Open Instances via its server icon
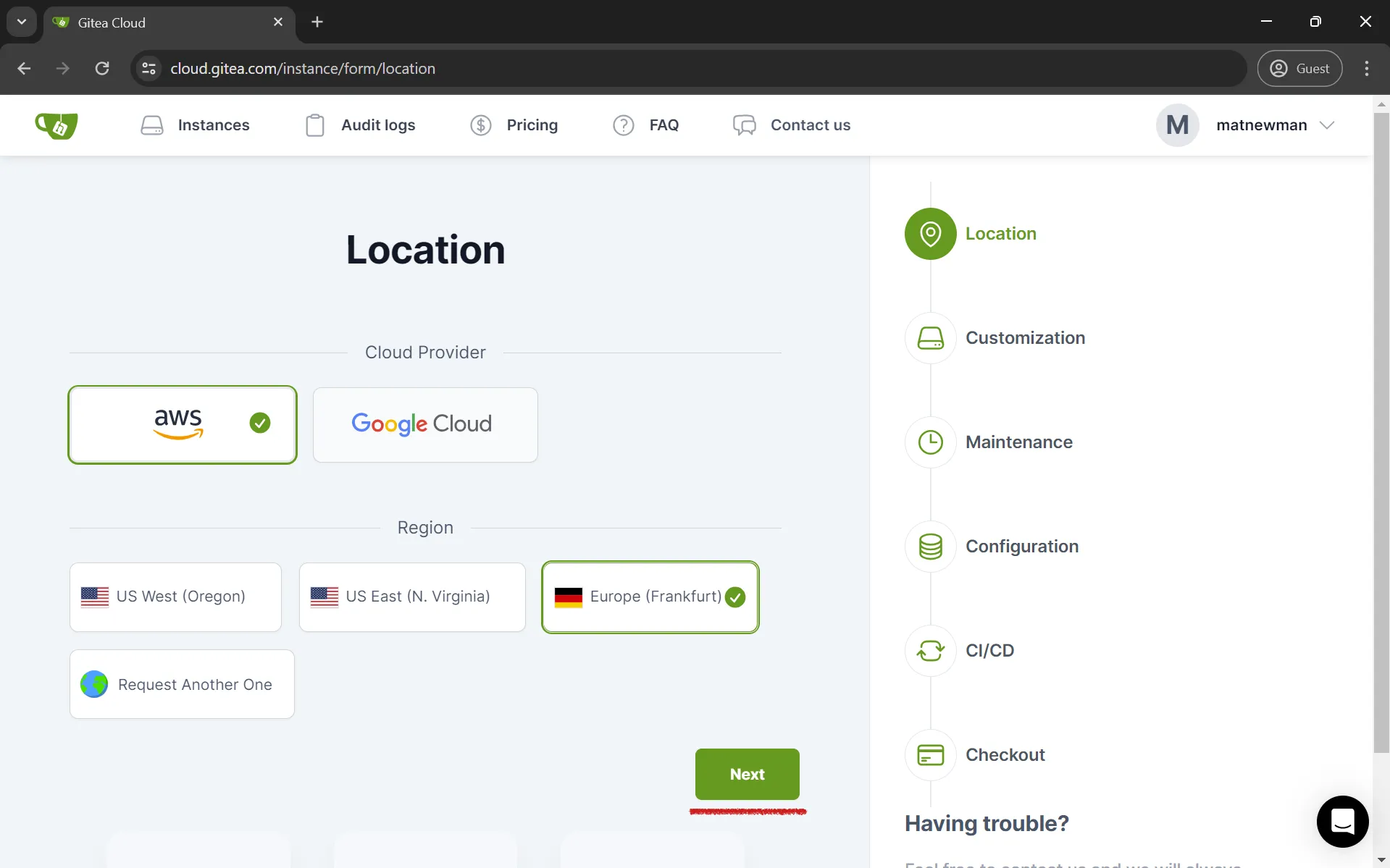 coord(152,125)
